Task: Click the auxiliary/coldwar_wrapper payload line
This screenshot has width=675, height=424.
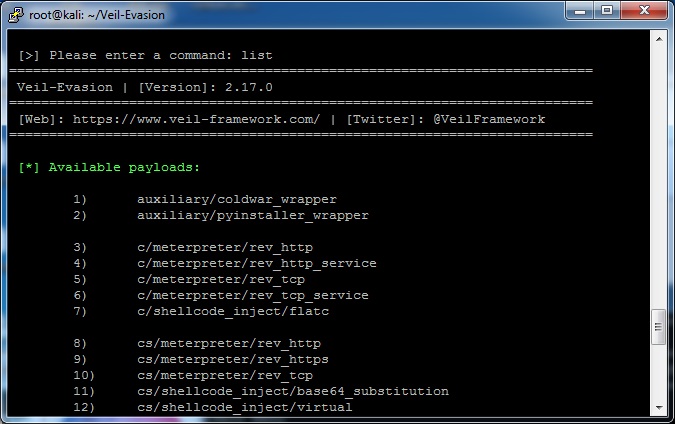Action: coord(237,199)
